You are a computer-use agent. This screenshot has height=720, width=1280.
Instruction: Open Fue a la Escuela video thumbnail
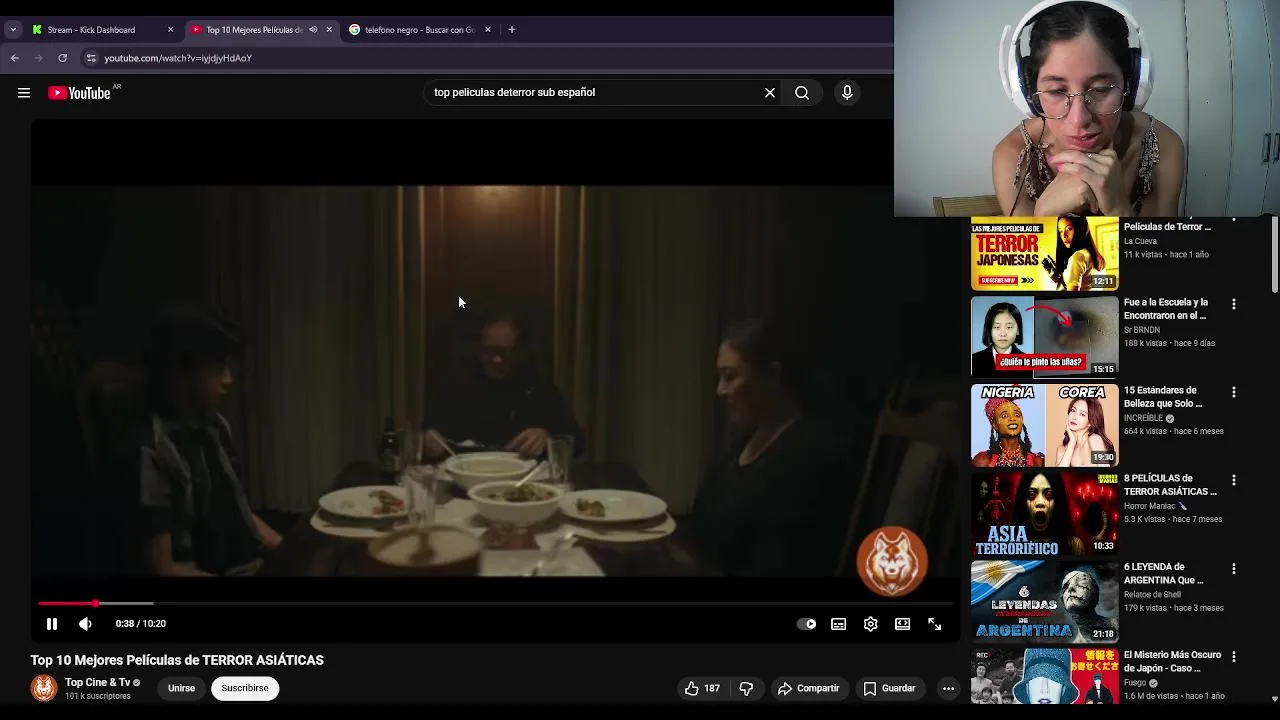(x=1045, y=336)
